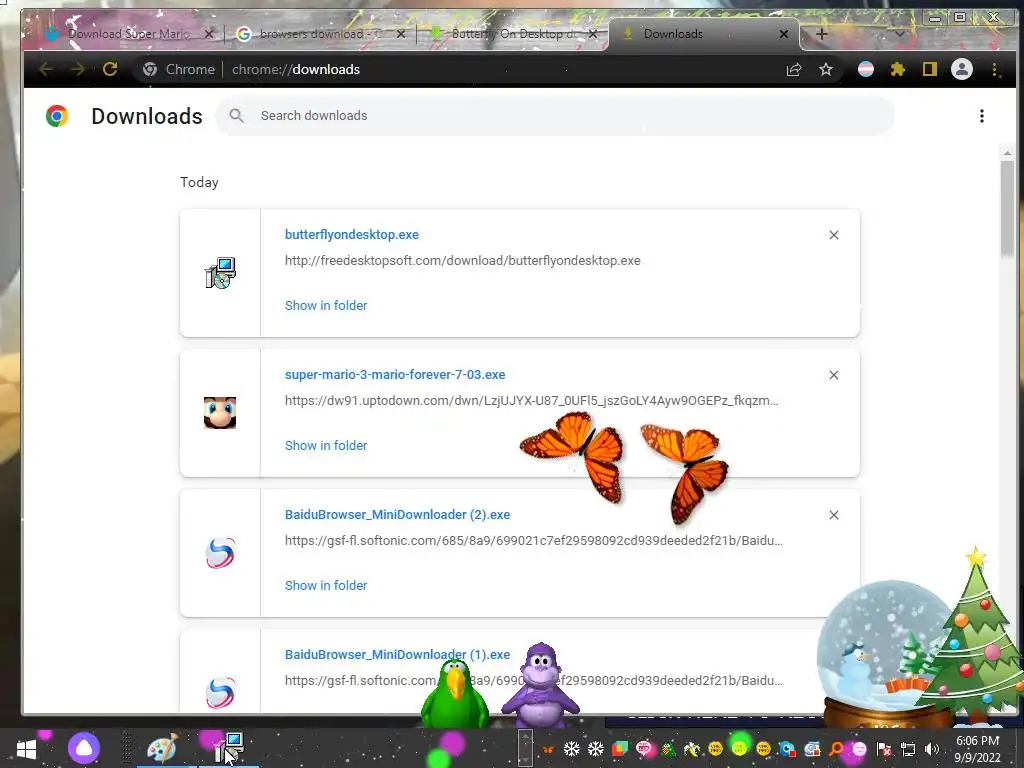Click the butterflyondesktop installer file icon
The width and height of the screenshot is (1024, 768).
pyautogui.click(x=220, y=273)
